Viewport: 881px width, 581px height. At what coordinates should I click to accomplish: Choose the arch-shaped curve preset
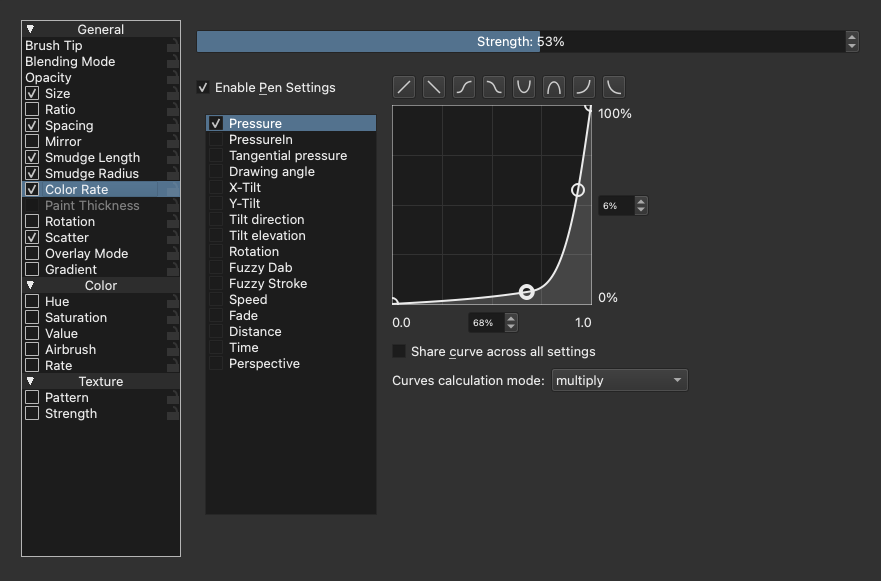tap(553, 87)
